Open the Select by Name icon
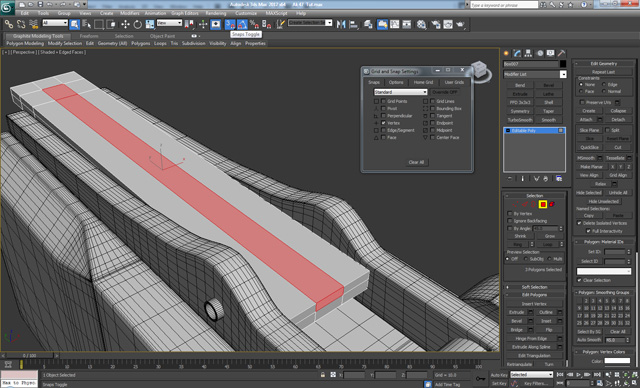This screenshot has width=640, height=388. pos(87,24)
